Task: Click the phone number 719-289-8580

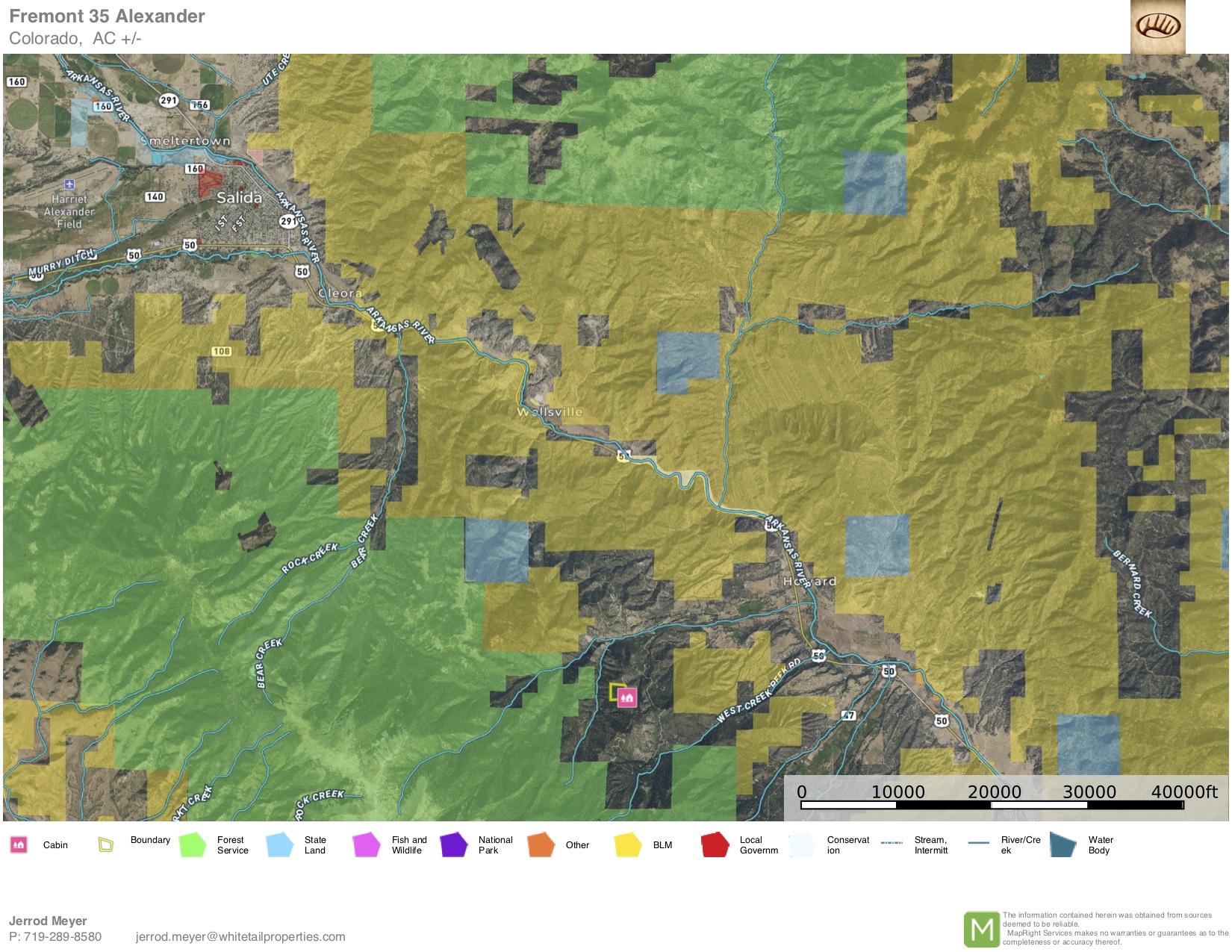Action: (x=63, y=936)
